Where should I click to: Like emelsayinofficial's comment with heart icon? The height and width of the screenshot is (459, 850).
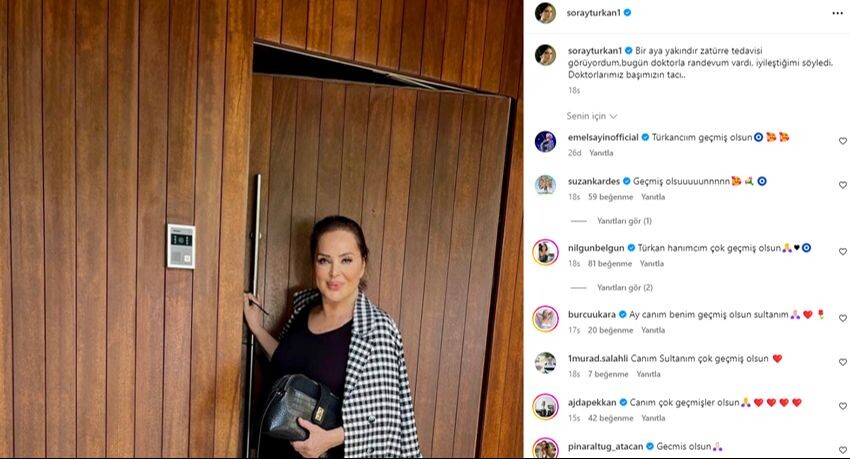coord(842,141)
